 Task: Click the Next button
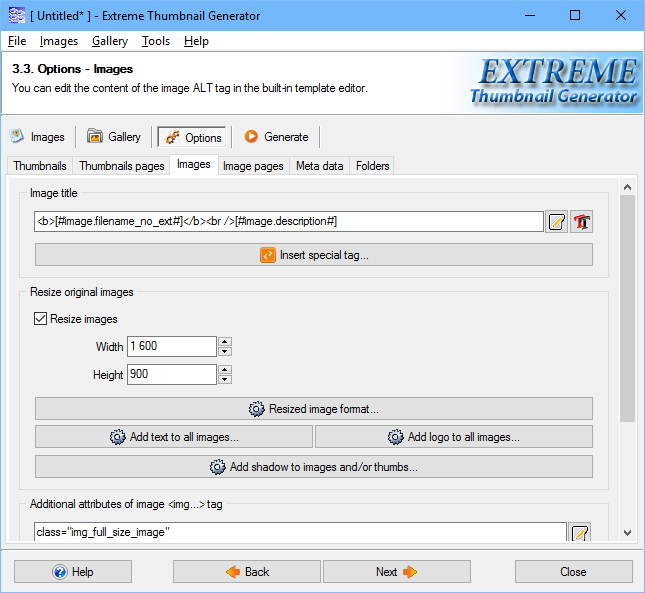[x=397, y=572]
